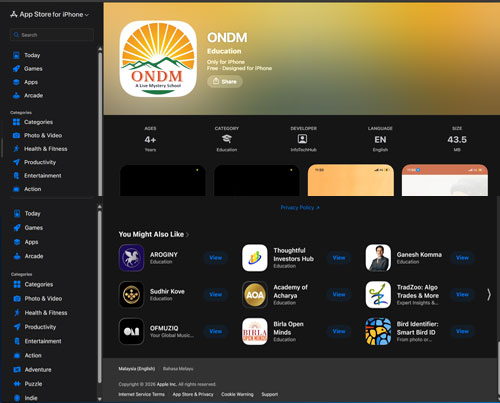Open Internet Service Terms link

coord(141,394)
